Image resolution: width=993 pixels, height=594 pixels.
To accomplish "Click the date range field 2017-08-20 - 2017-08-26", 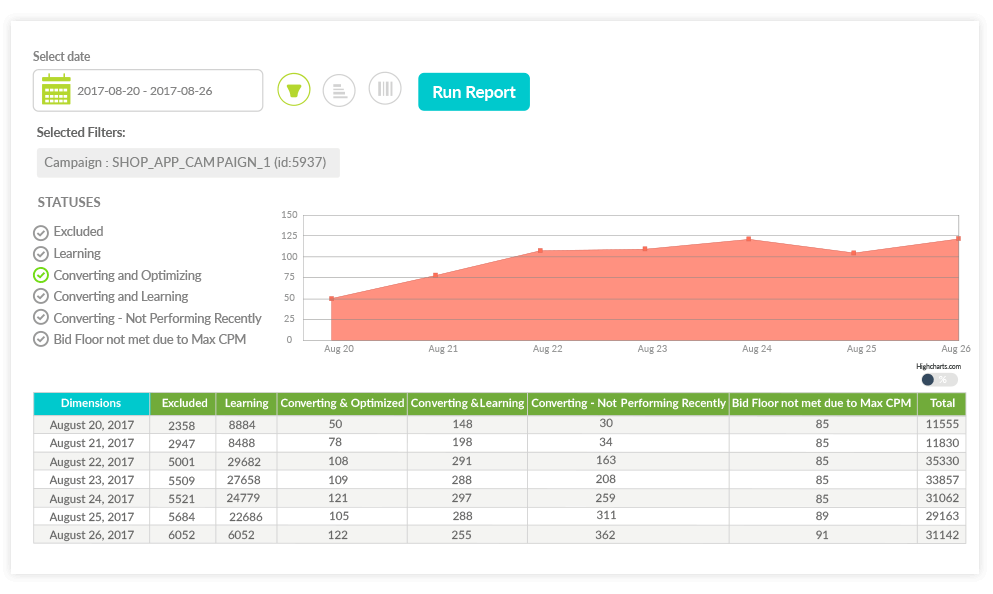I will click(148, 91).
